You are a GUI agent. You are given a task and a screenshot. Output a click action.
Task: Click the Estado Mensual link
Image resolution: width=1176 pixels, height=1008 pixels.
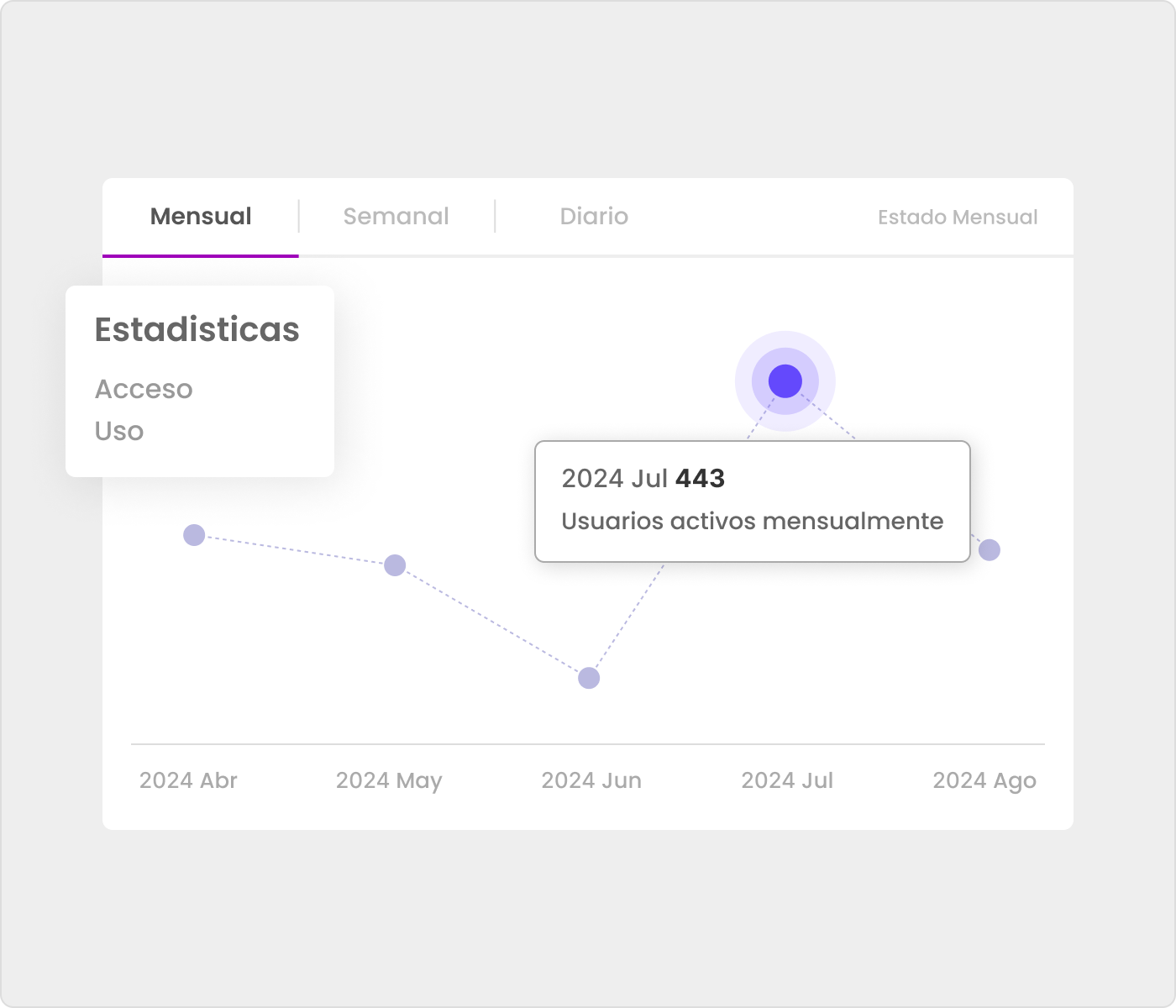point(957,218)
